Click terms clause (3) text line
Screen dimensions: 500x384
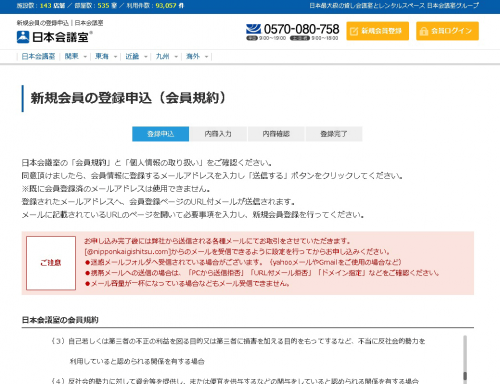(238, 341)
